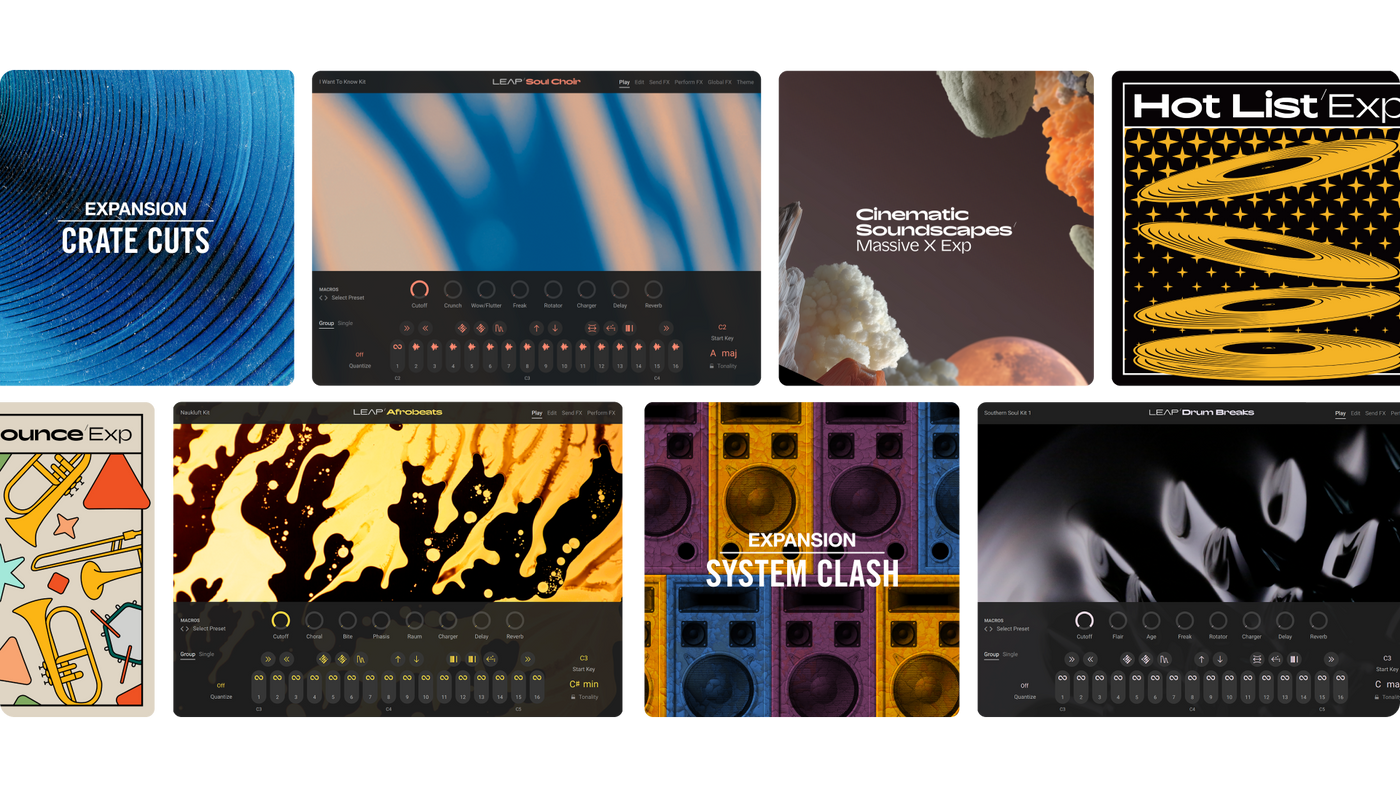Click I Want To Know Kit preset name

[x=342, y=82]
